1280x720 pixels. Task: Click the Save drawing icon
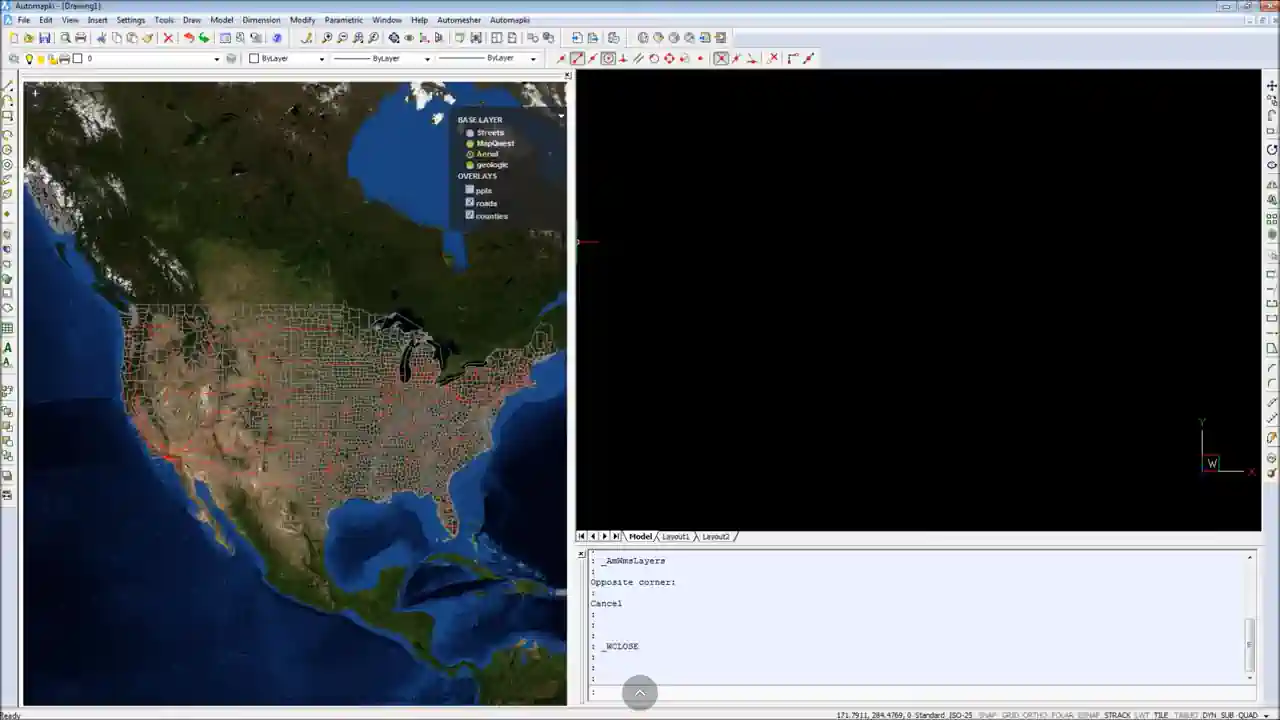45,38
